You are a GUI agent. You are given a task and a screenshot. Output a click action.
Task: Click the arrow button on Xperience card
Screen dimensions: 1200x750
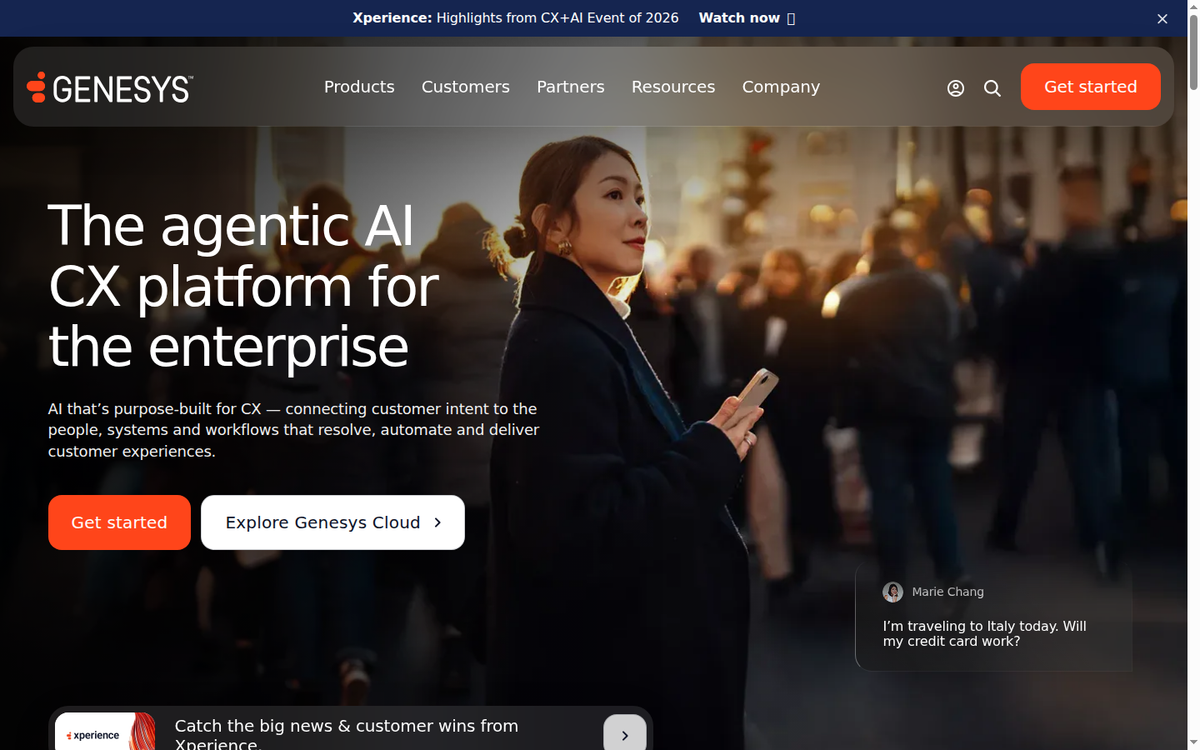[x=625, y=734]
